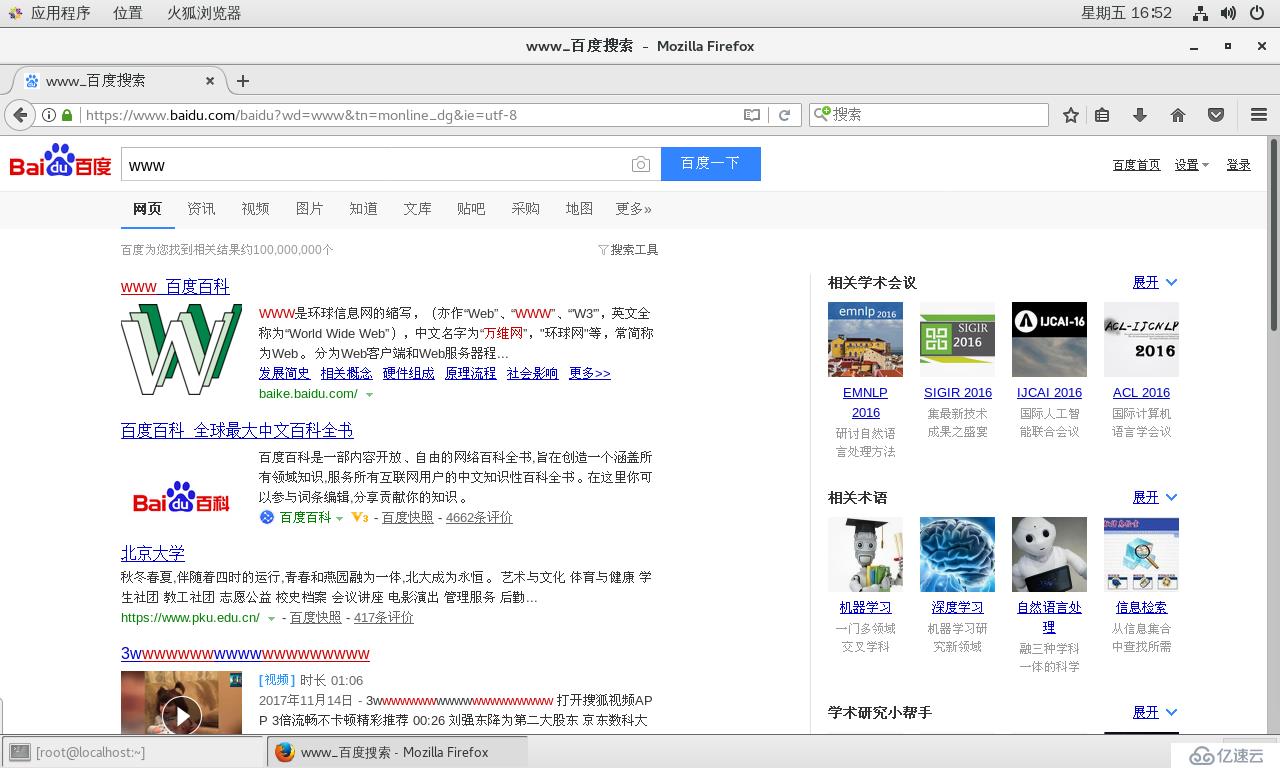This screenshot has width=1280, height=768.
Task: Click the green padlock security icon
Action: tap(67, 115)
